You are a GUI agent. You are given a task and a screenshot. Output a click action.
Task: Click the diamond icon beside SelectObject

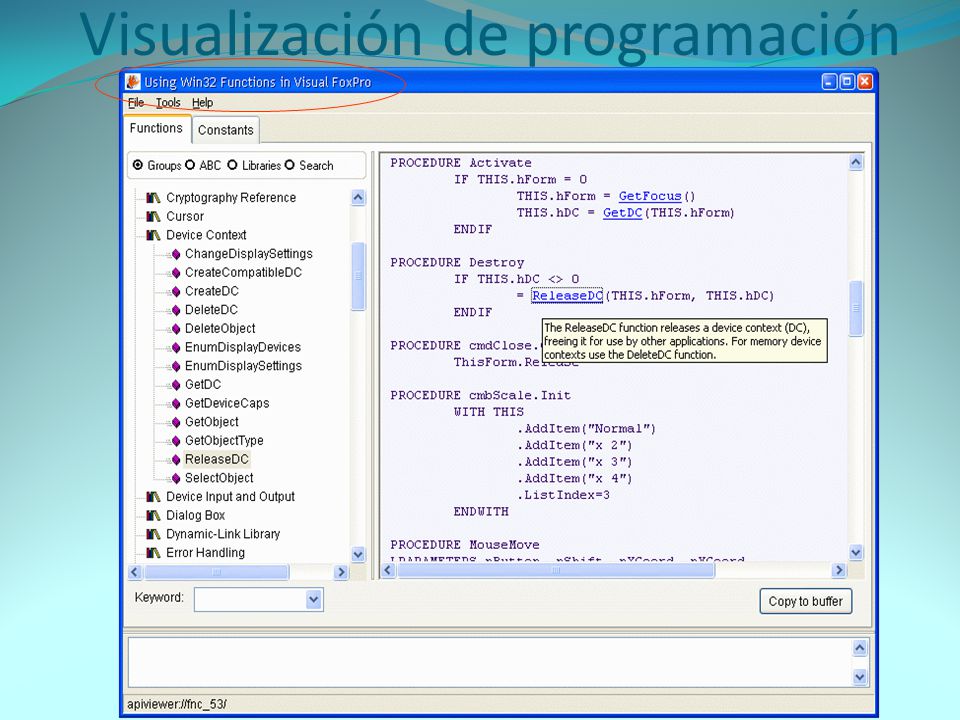coord(176,478)
